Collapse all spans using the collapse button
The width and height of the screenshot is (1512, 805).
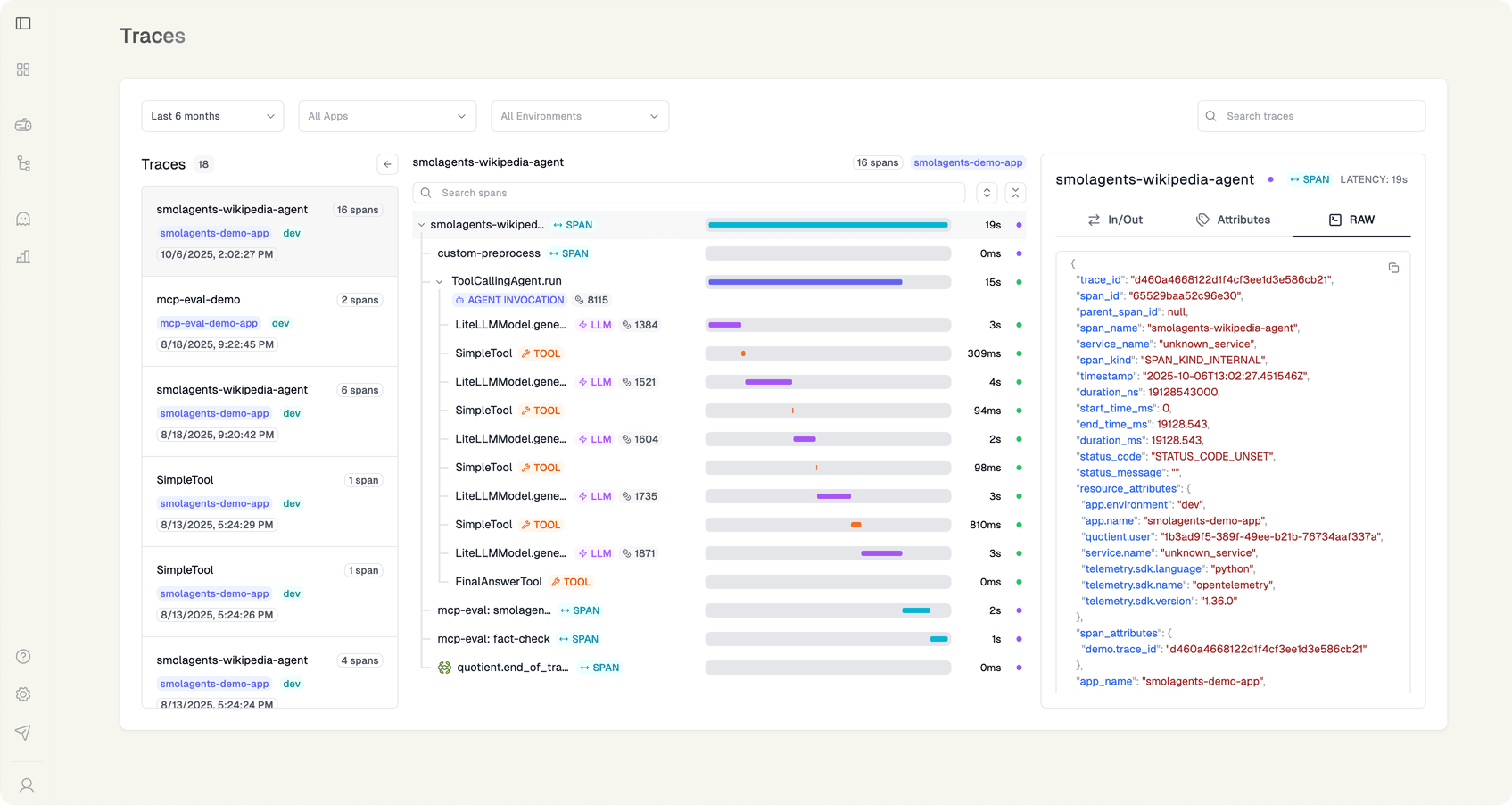click(1015, 192)
